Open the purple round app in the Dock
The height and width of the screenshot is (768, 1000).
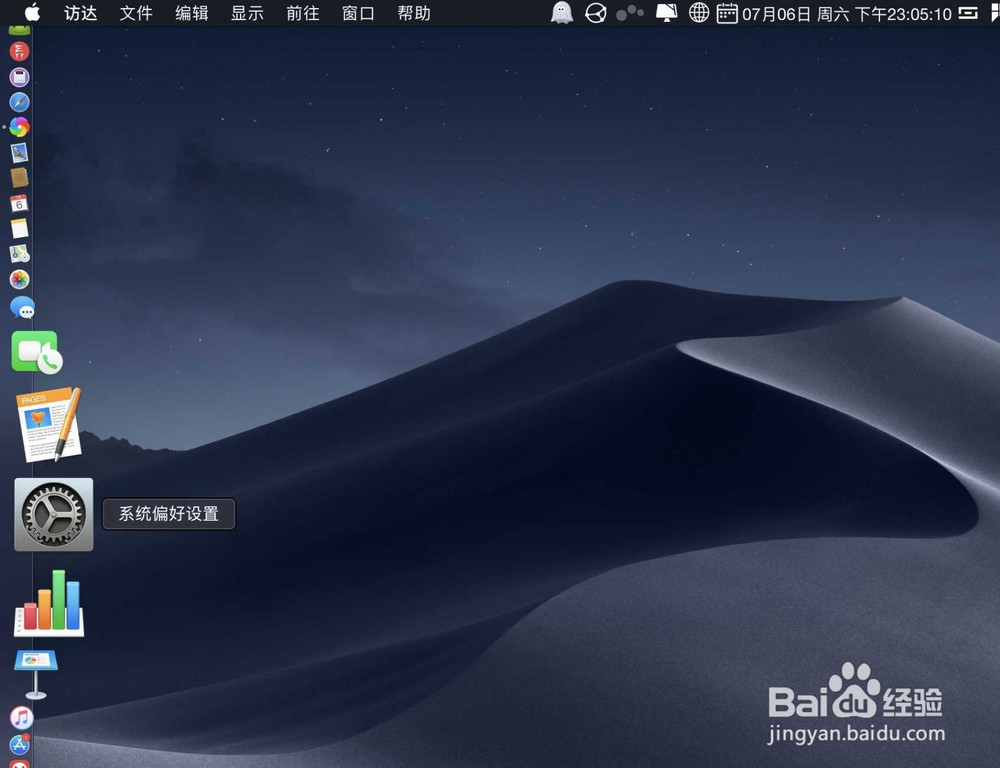tap(19, 77)
